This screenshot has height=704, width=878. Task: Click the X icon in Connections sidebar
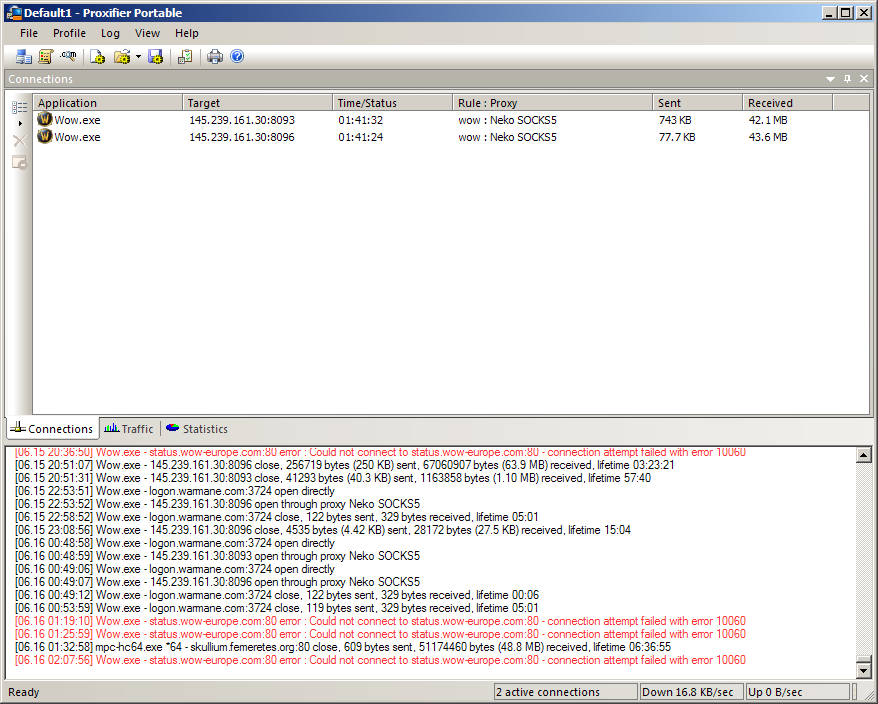click(20, 141)
